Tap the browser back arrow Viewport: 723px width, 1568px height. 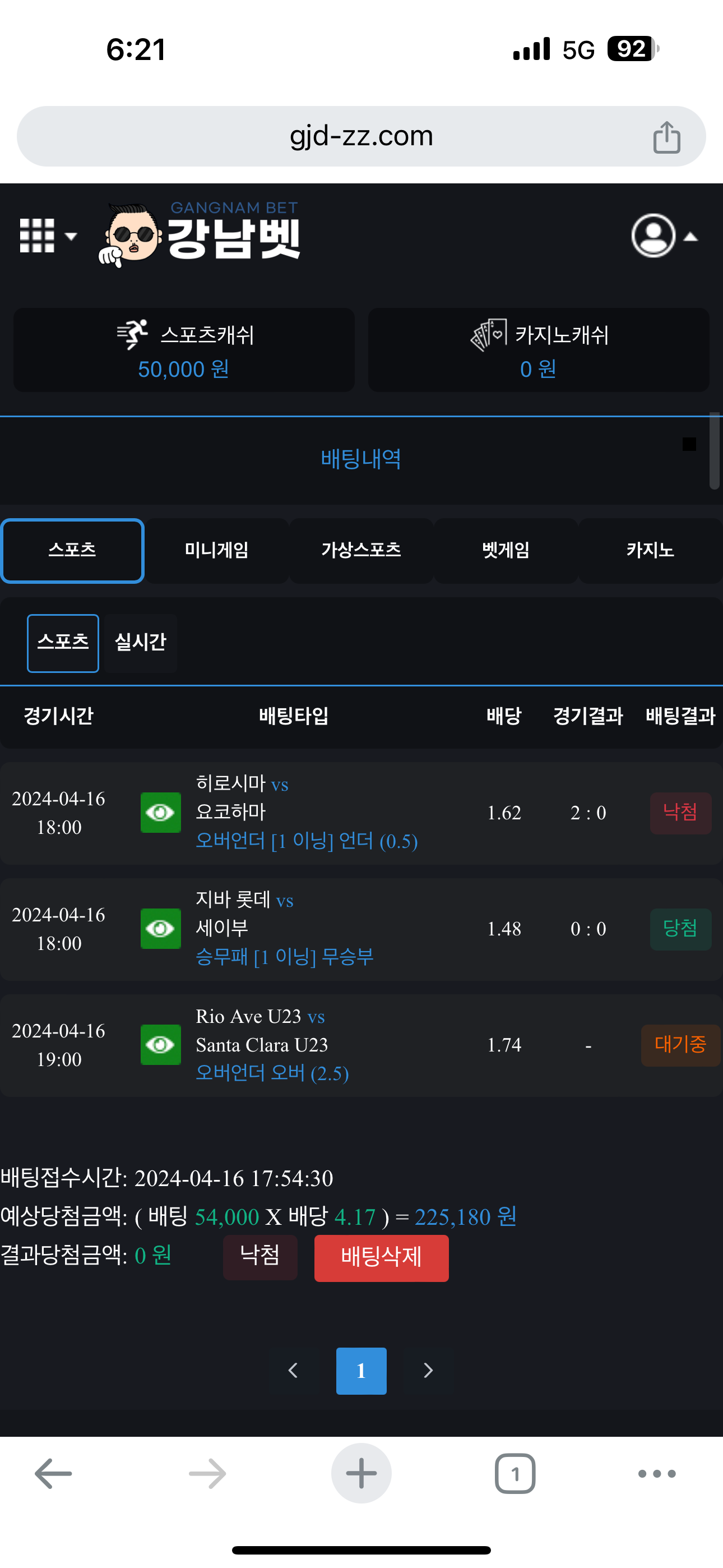point(54,1474)
